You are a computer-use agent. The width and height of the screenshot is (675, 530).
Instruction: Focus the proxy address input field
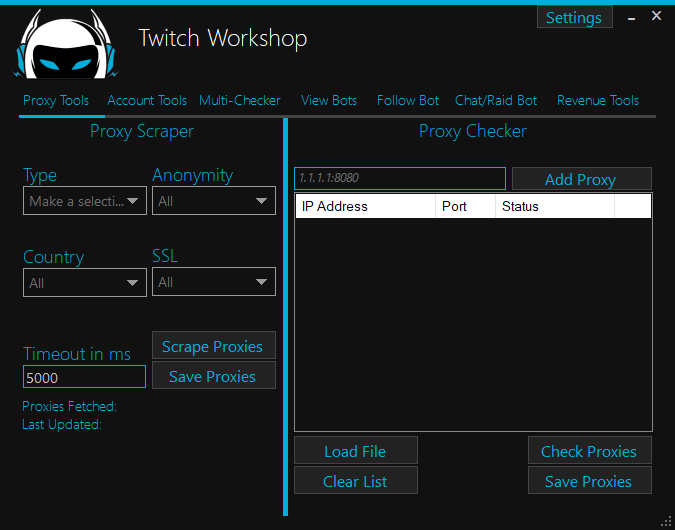click(400, 178)
